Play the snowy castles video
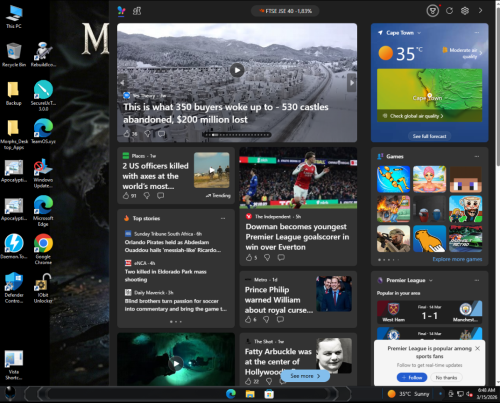This screenshot has height=403, width=500. pyautogui.click(x=237, y=70)
